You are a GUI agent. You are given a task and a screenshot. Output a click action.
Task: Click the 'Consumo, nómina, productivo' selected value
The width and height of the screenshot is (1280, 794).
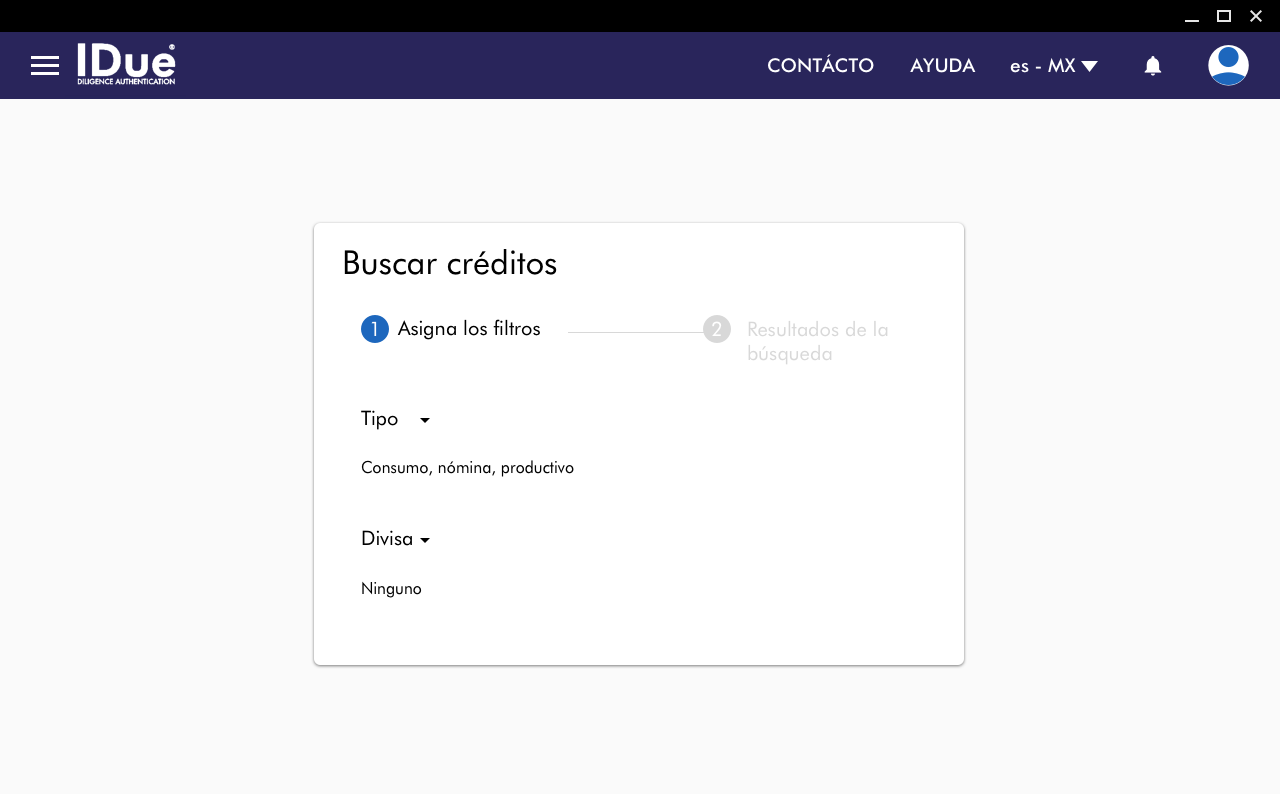point(467,468)
